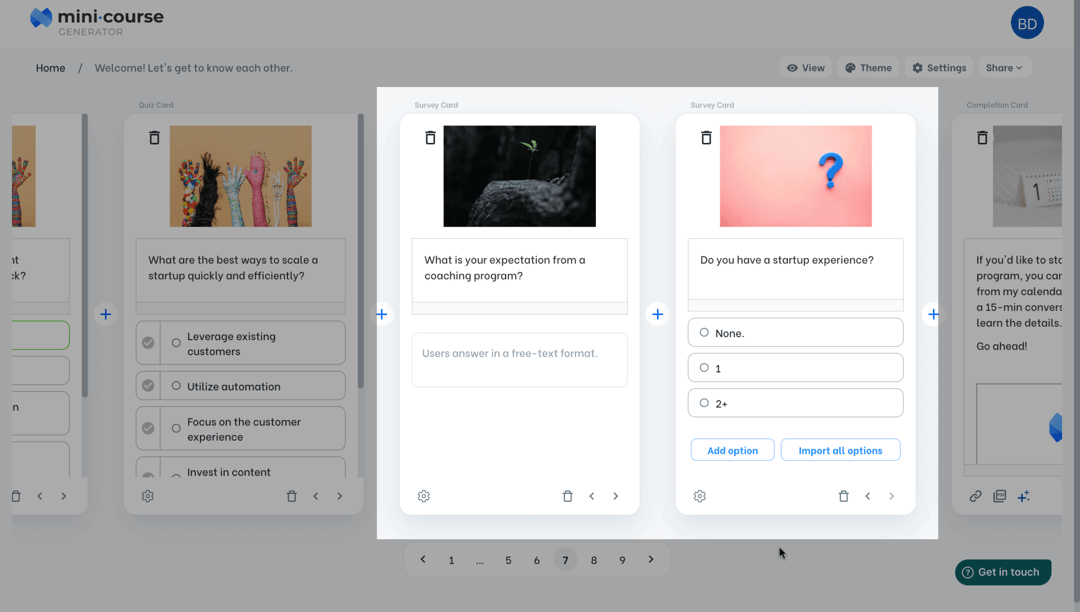Move coaching program card right

coord(616,496)
